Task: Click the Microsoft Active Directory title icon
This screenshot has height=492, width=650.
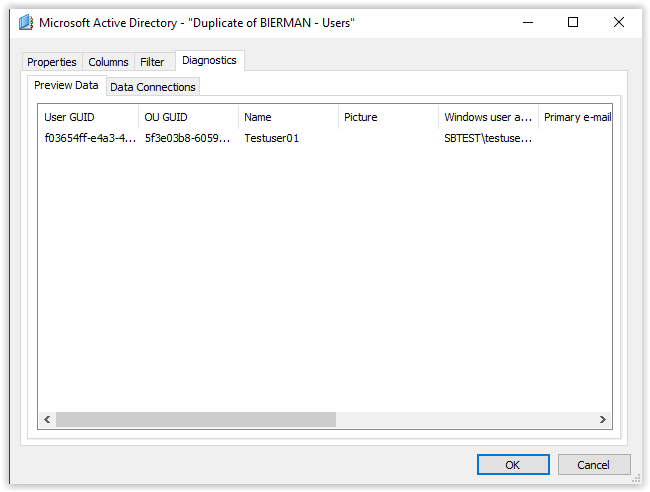Action: [26, 22]
